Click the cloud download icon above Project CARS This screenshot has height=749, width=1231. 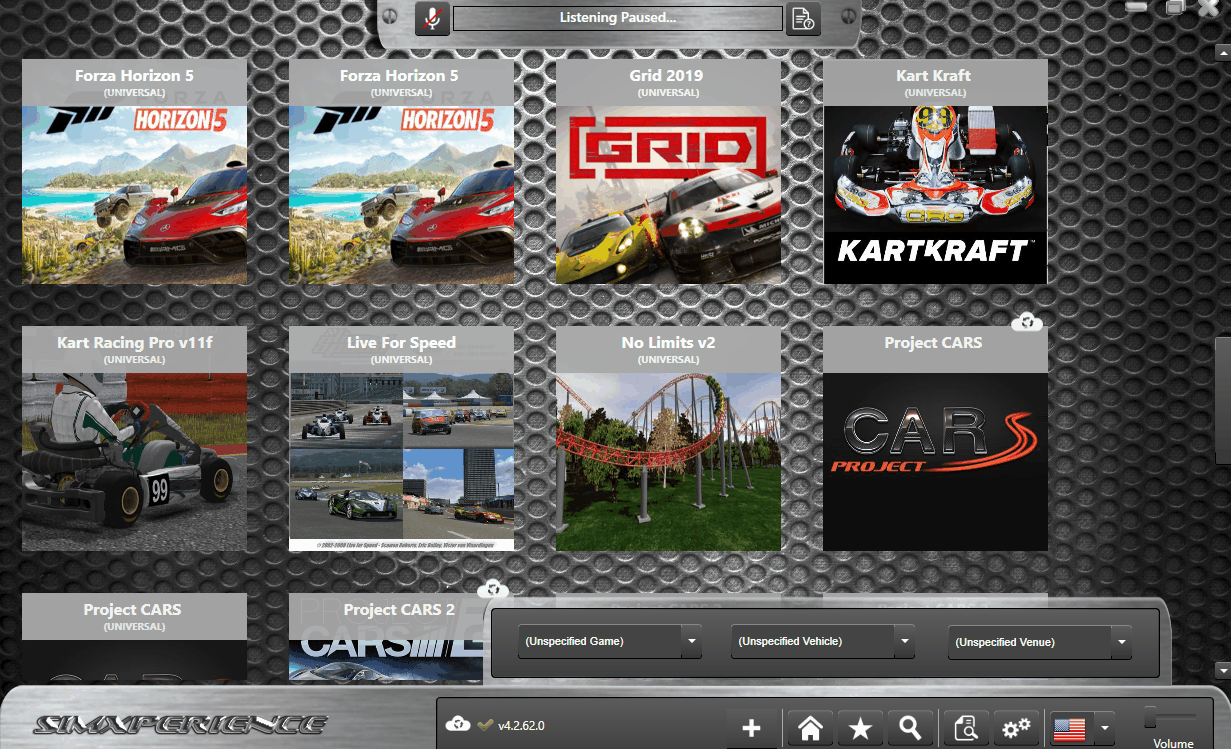[1026, 322]
